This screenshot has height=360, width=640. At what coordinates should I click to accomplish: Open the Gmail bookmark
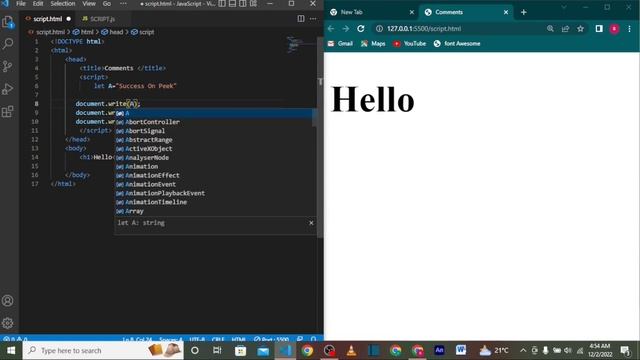click(340, 44)
